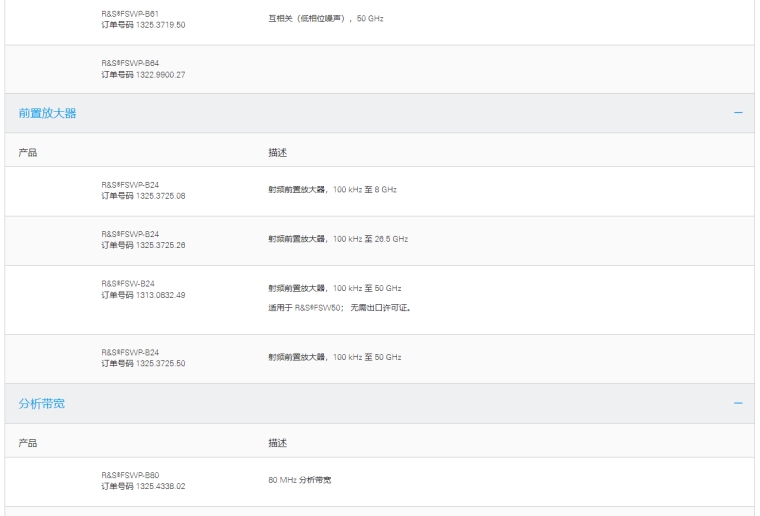Click the 分析带宽 section heading
Viewport: 760px width, 516px height.
point(42,403)
